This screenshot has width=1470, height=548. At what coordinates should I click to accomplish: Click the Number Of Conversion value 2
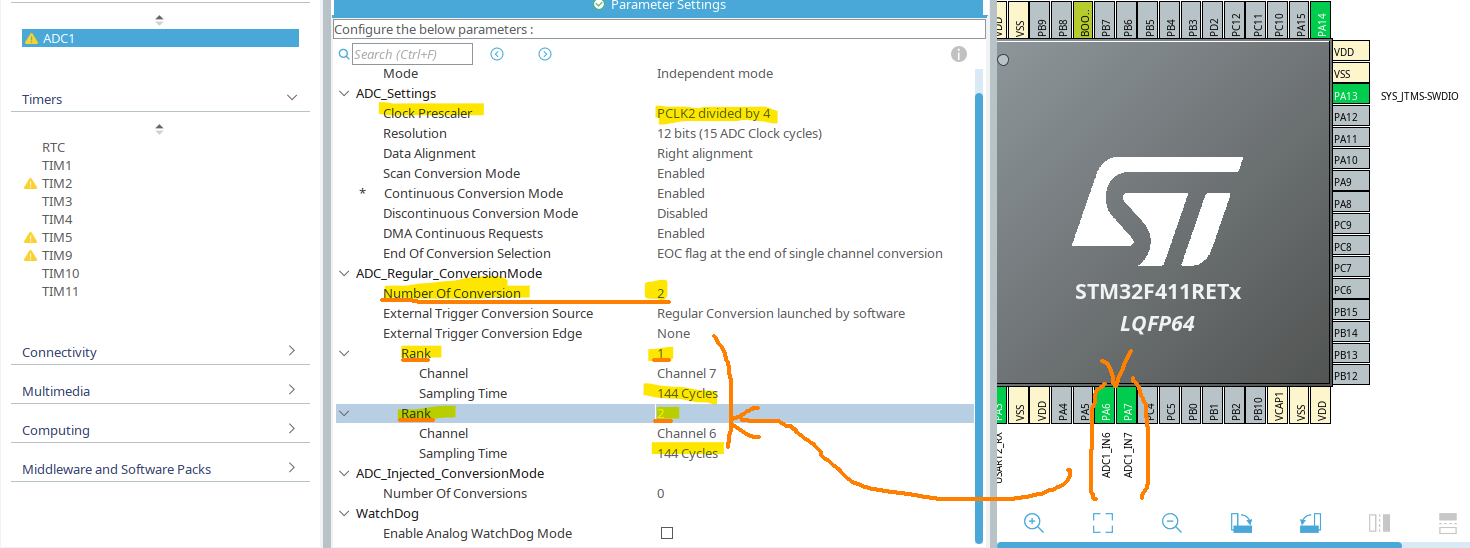[661, 293]
